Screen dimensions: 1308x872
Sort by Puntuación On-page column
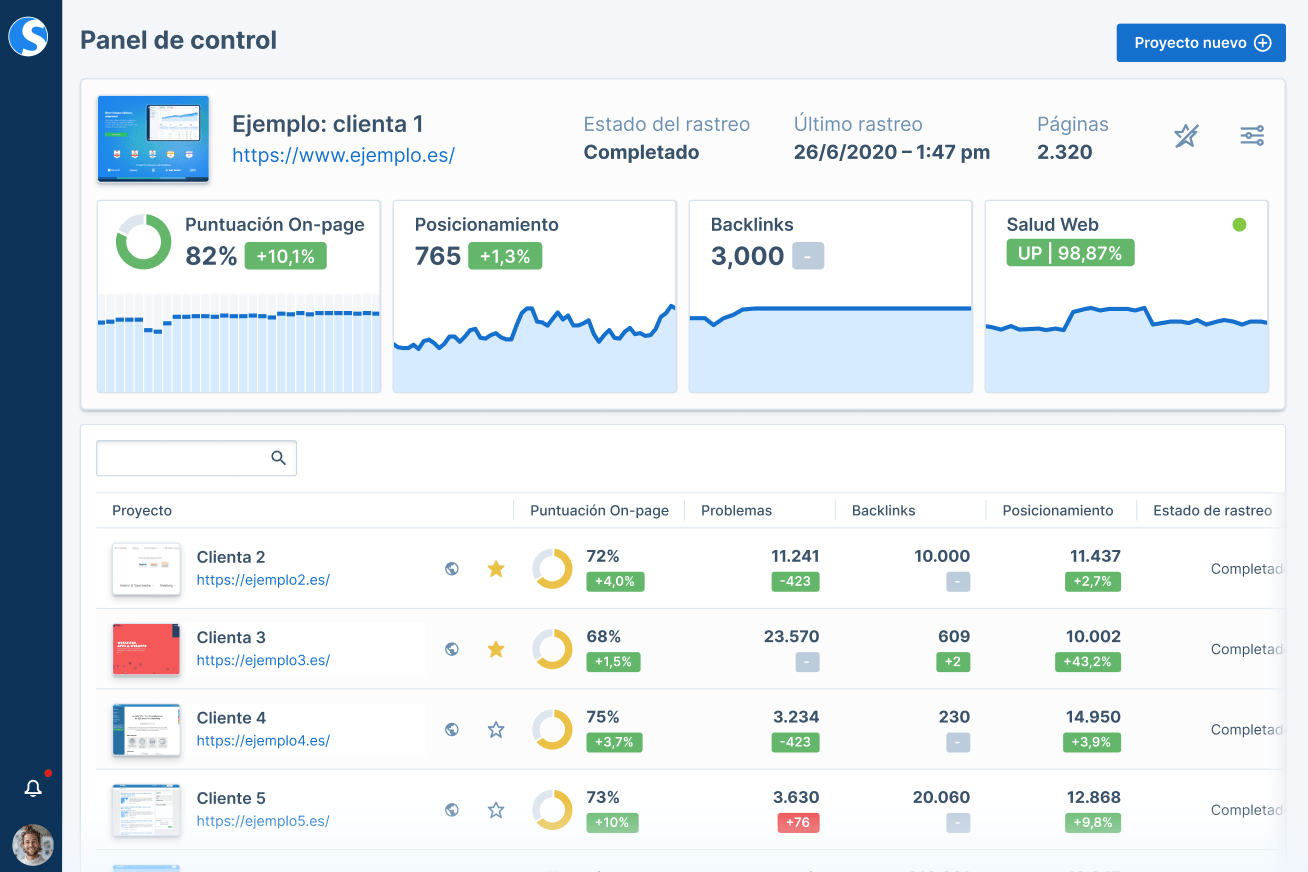click(x=599, y=511)
